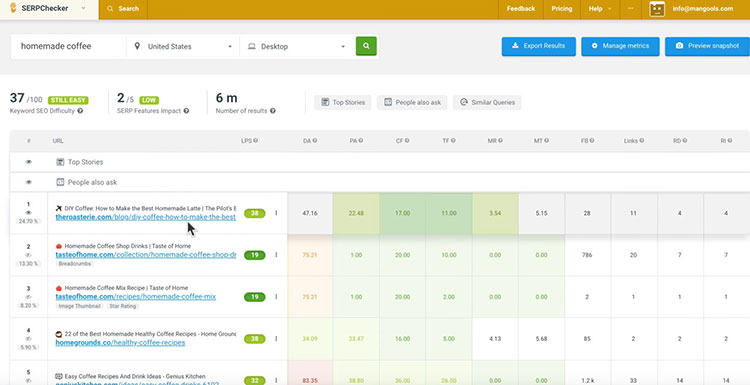Click the RD column help icon
The height and width of the screenshot is (385, 750).
click(685, 141)
